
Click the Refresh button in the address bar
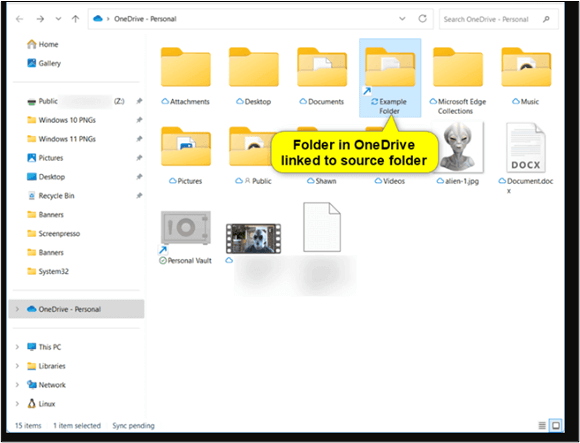(x=422, y=18)
